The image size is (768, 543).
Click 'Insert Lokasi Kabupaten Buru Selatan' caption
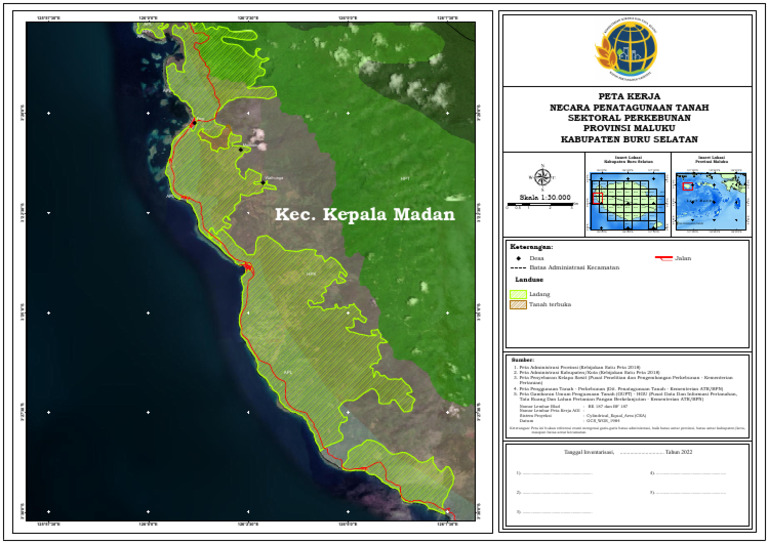tap(628, 159)
